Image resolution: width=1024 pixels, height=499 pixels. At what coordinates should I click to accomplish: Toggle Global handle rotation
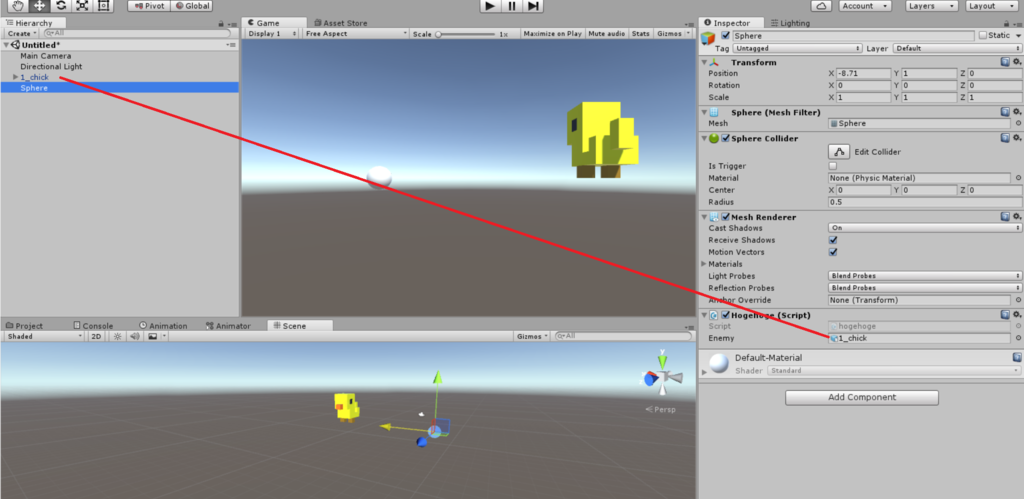coord(192,6)
